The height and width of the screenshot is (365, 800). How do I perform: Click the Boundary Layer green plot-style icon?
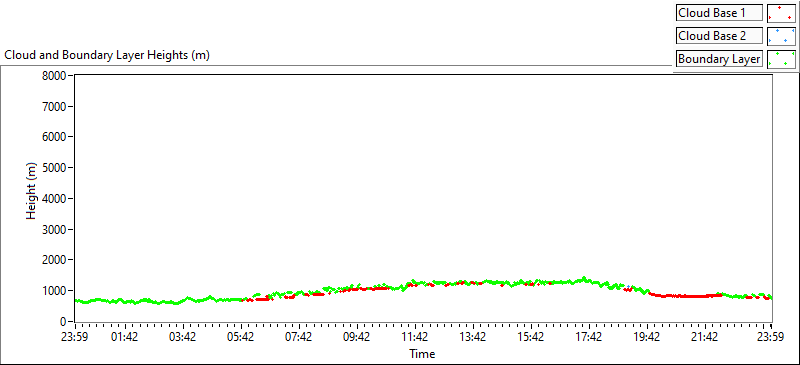(x=781, y=59)
